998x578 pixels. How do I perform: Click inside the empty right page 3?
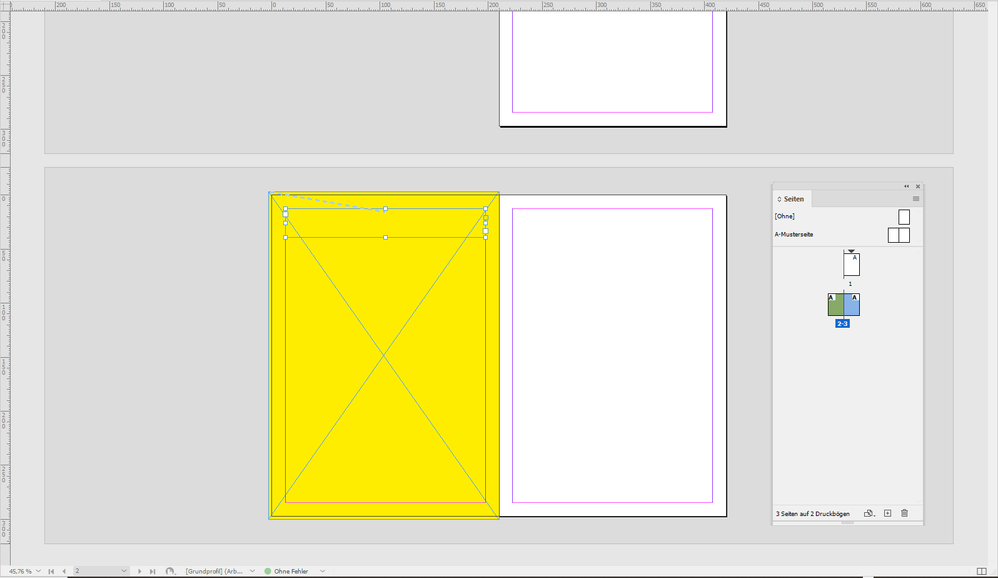point(612,355)
